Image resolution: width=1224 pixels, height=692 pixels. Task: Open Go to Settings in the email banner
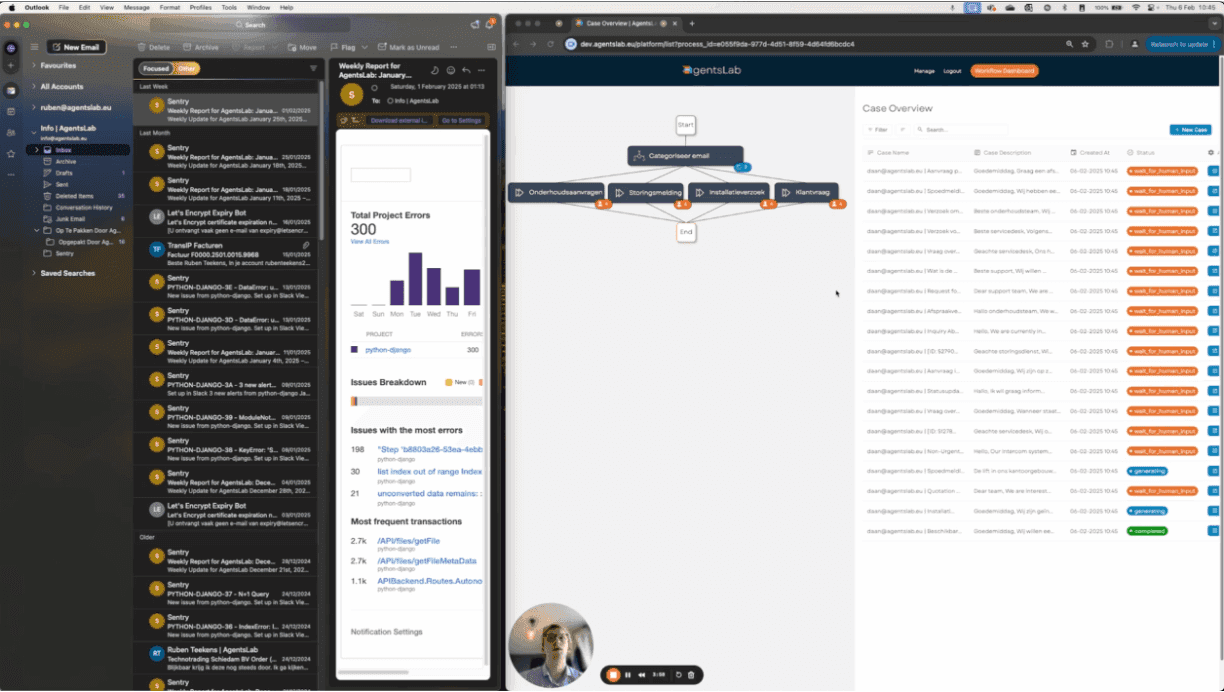pyautogui.click(x=462, y=120)
